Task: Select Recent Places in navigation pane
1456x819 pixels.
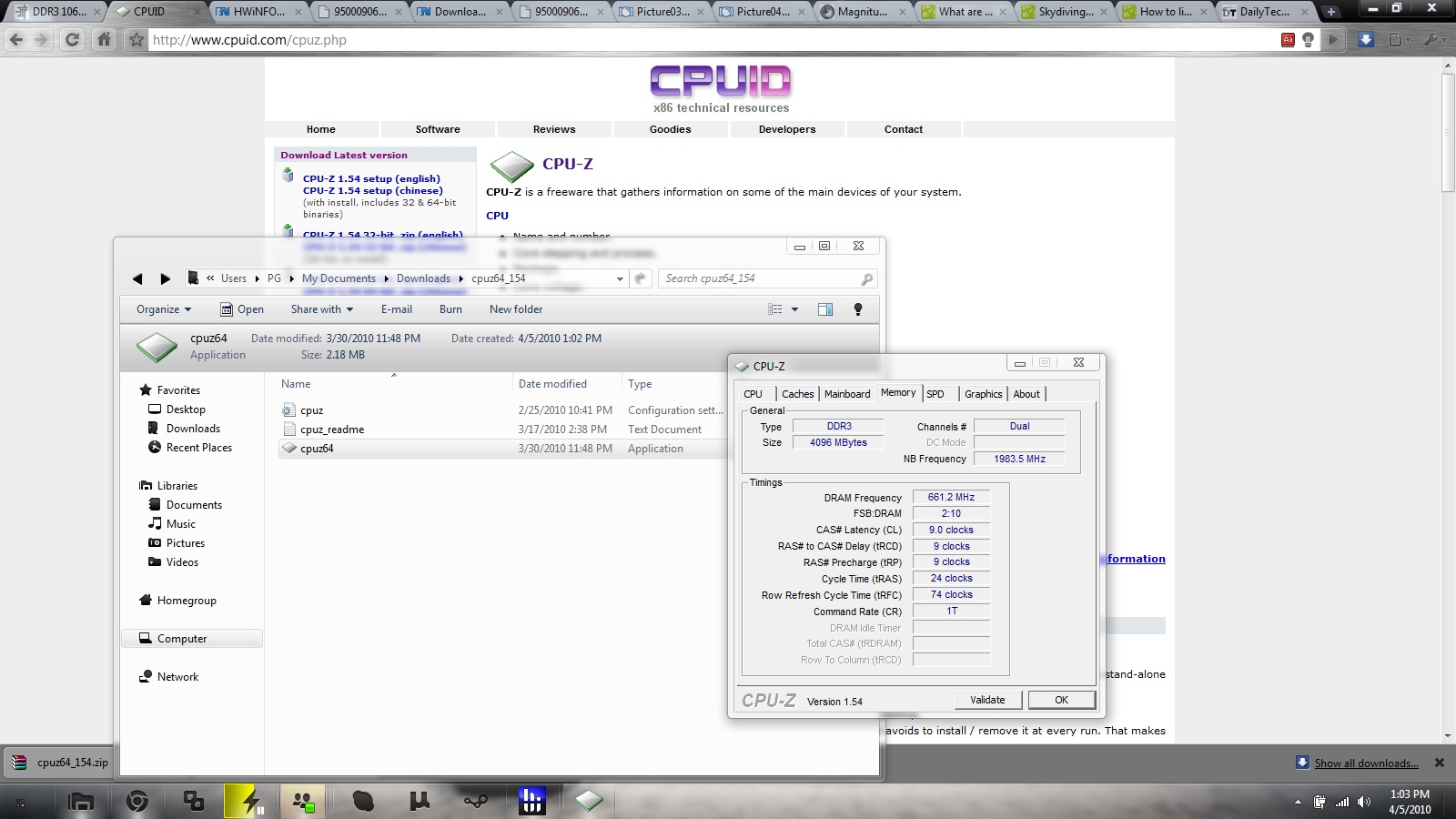Action: (x=198, y=448)
